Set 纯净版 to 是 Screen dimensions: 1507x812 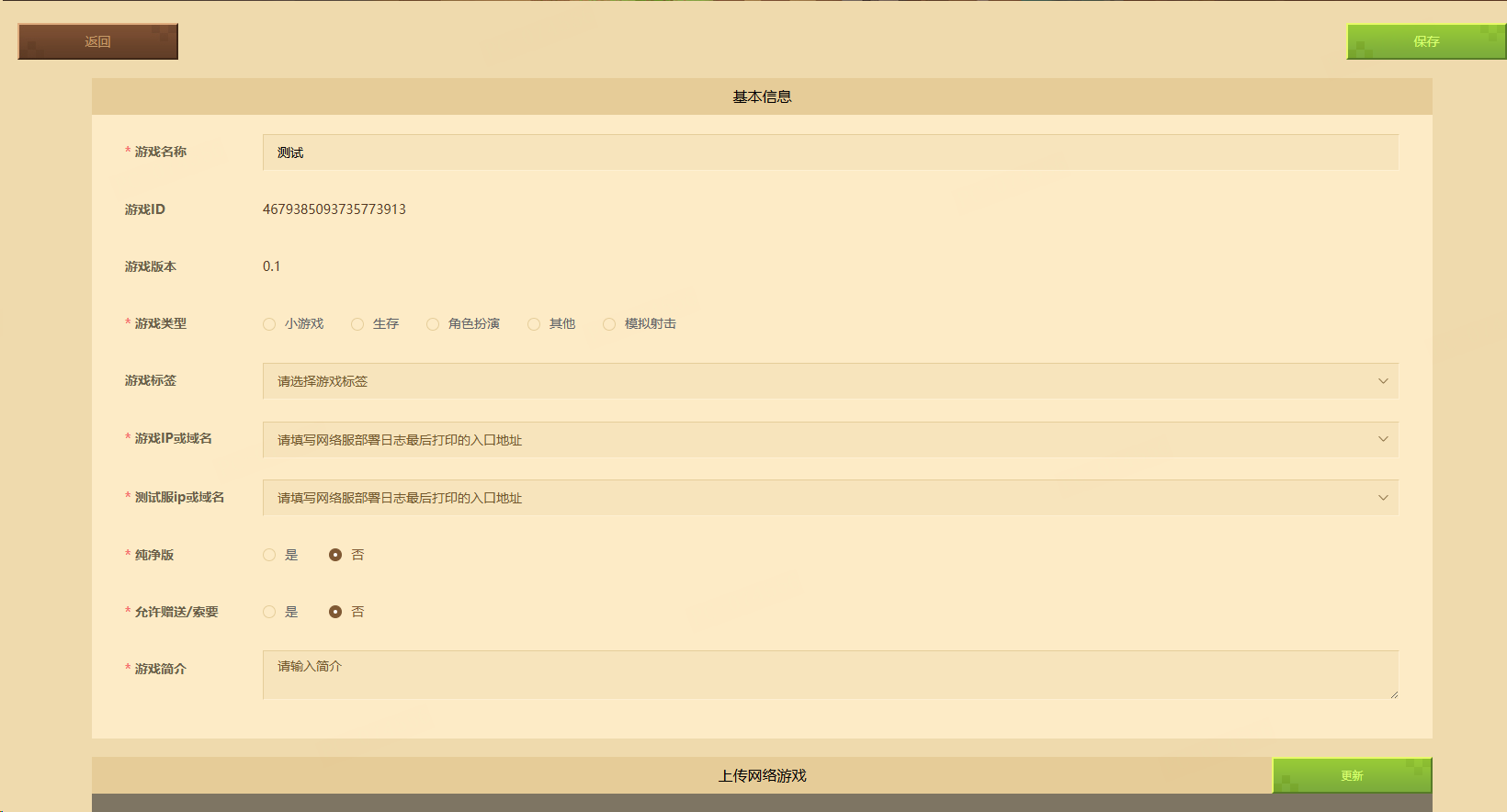pyautogui.click(x=269, y=555)
